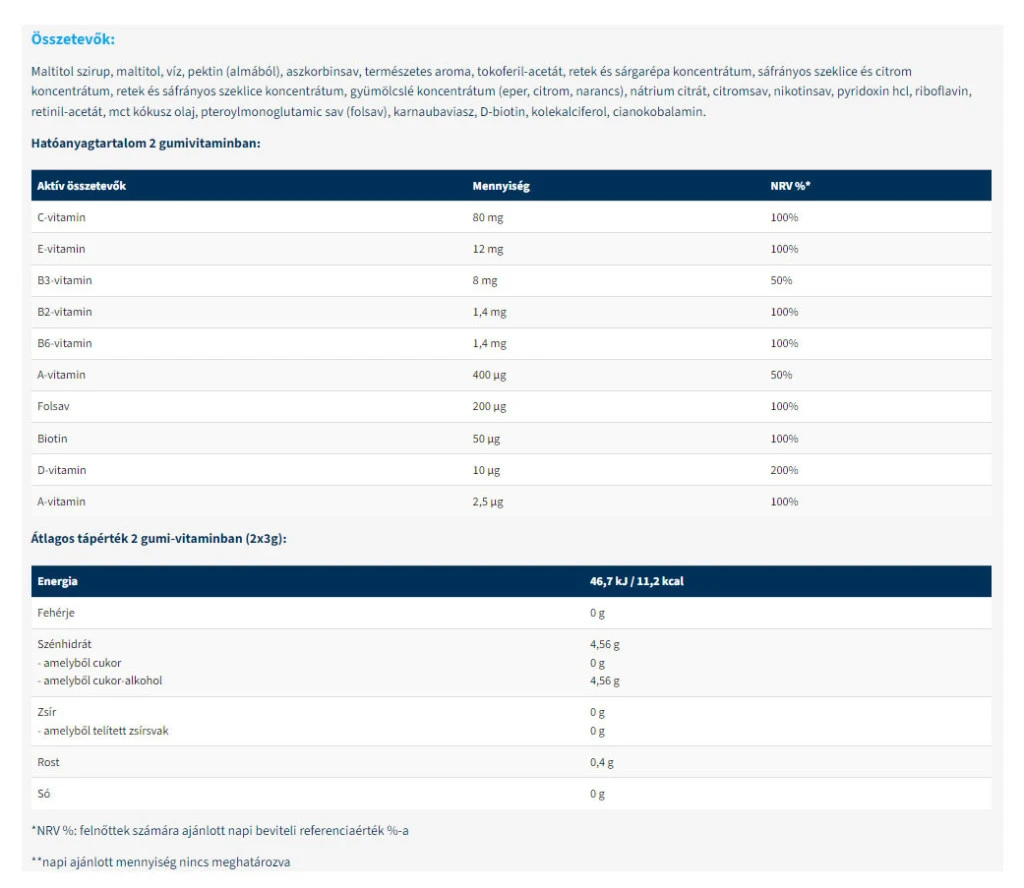Click the B3-vitamin row label

(x=64, y=281)
